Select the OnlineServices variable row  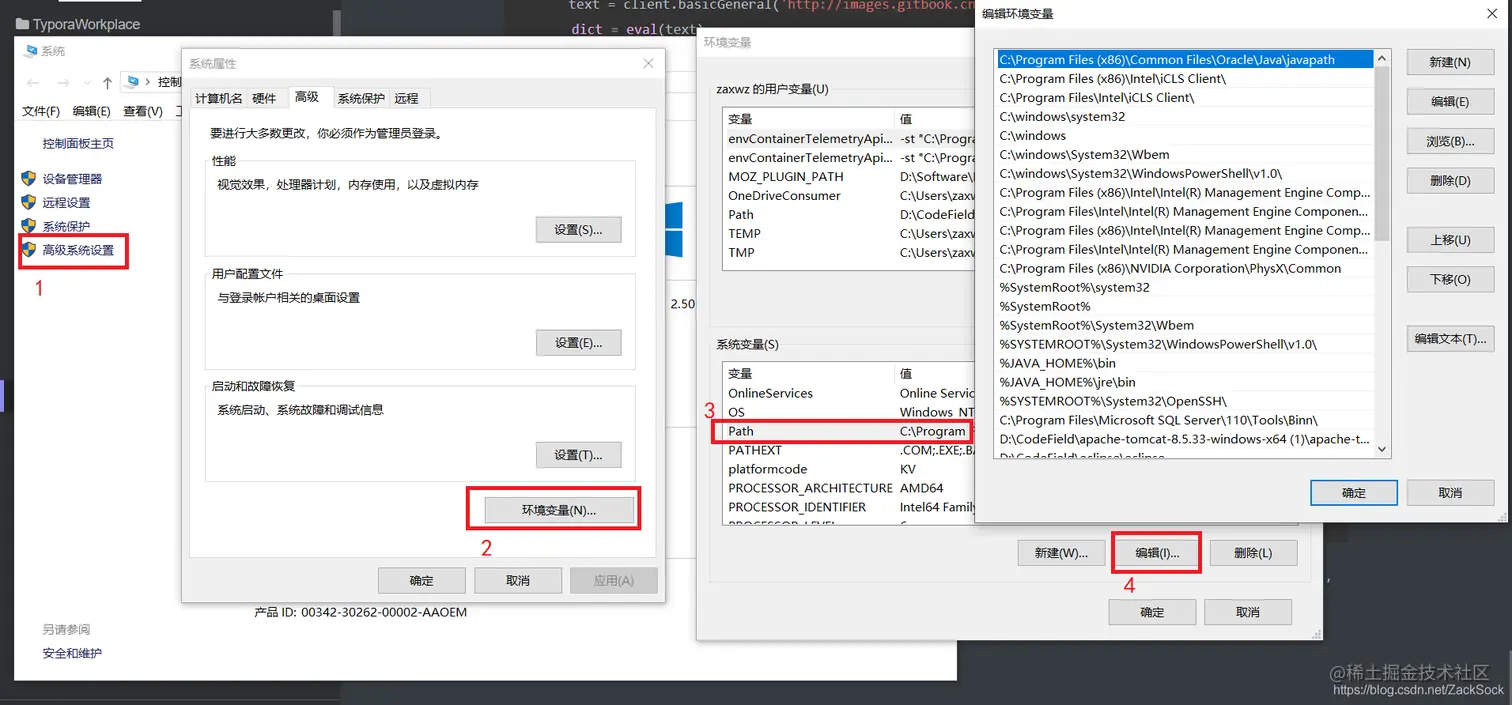tap(848, 393)
